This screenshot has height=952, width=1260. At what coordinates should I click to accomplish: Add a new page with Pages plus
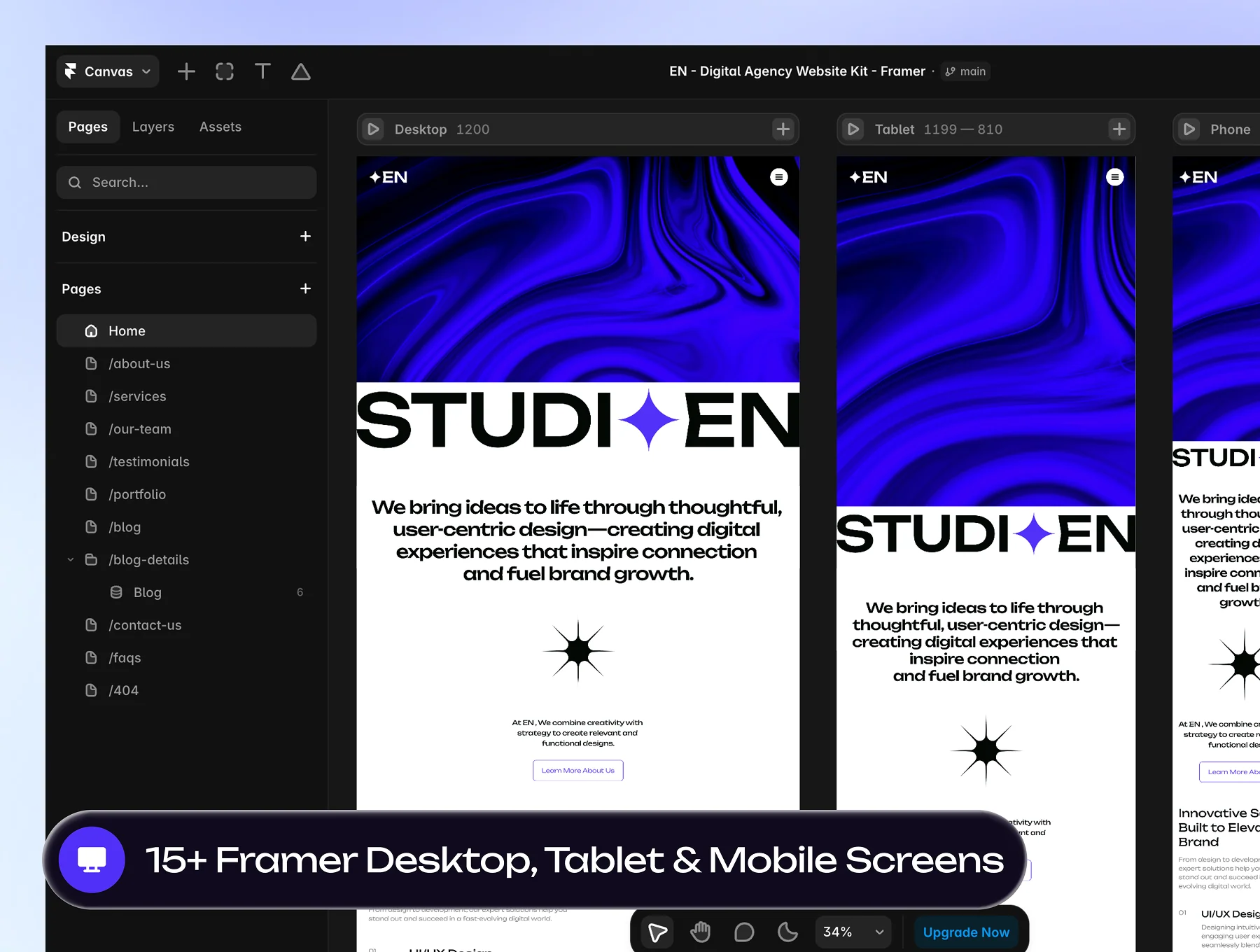point(305,288)
